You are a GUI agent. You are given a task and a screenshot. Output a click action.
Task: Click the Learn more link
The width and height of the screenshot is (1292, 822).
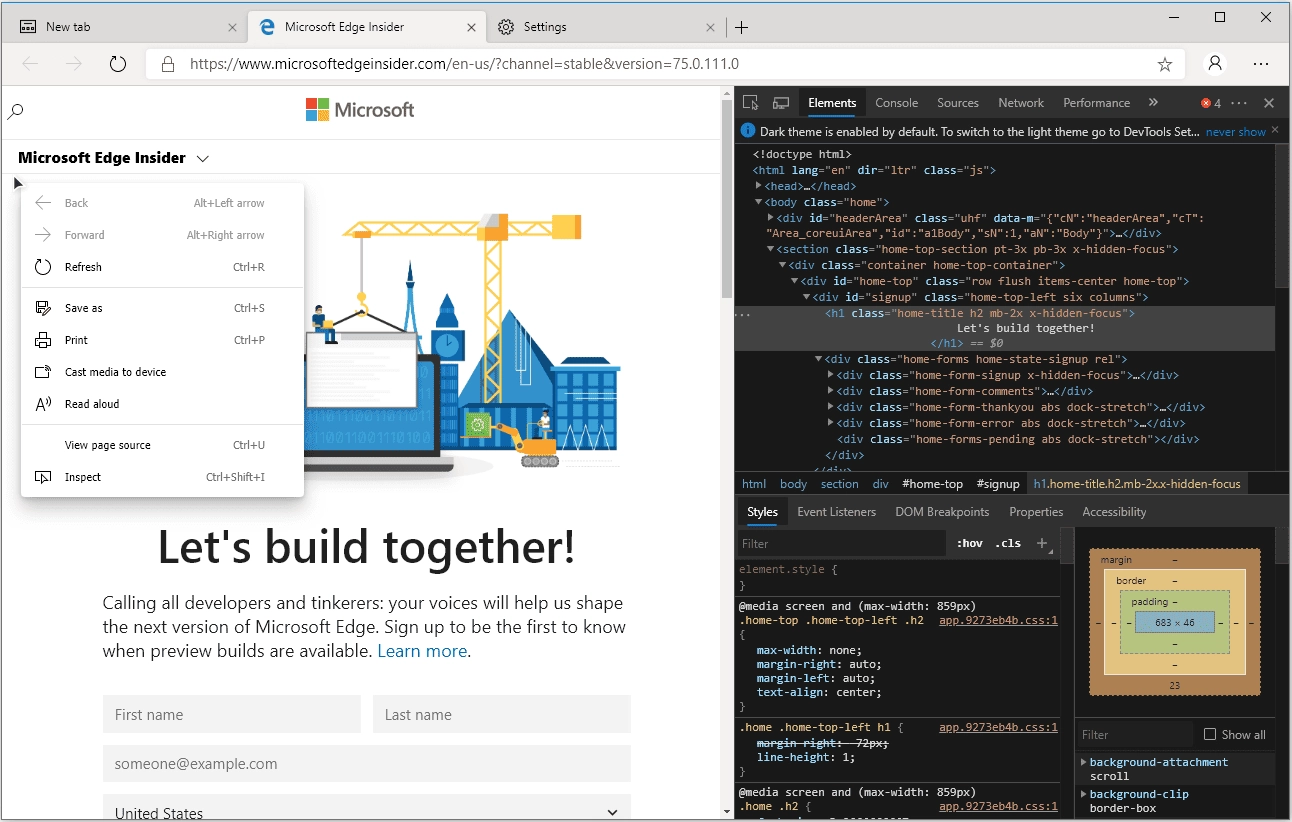pos(422,651)
